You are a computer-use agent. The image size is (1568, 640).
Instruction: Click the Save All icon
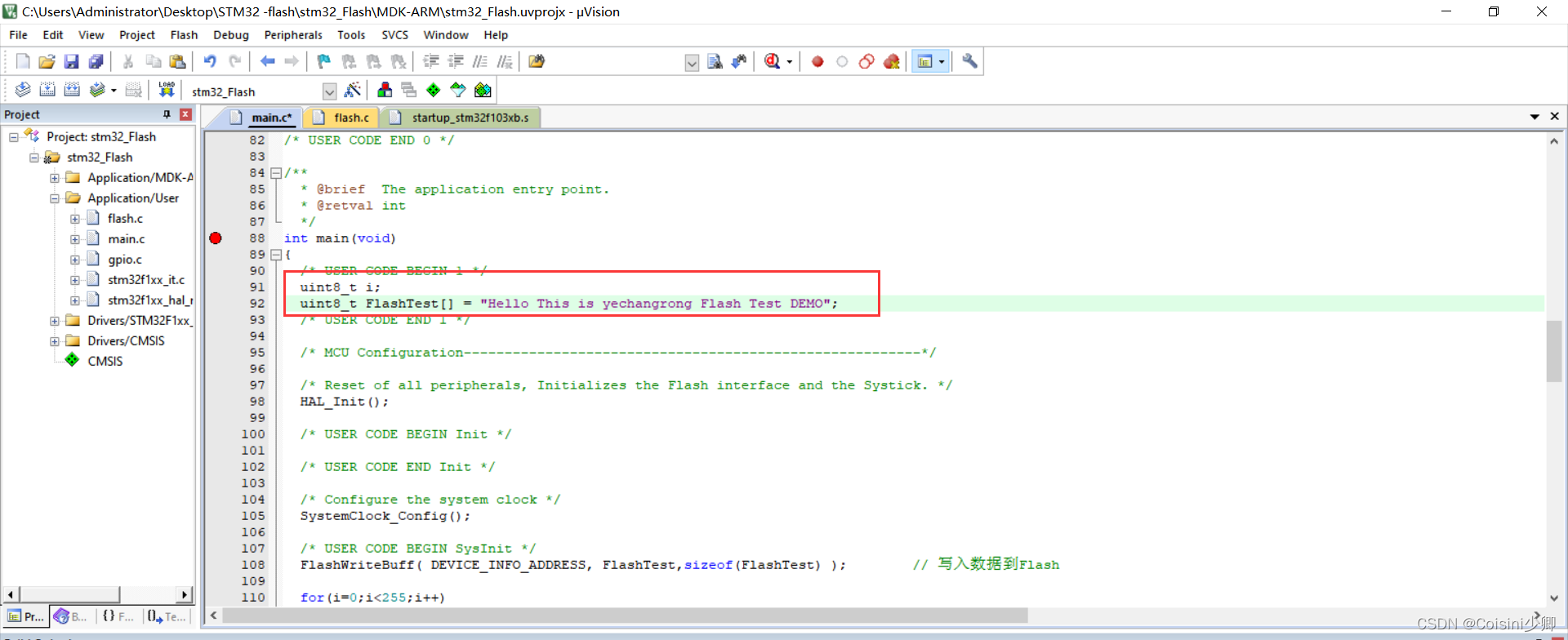96,61
